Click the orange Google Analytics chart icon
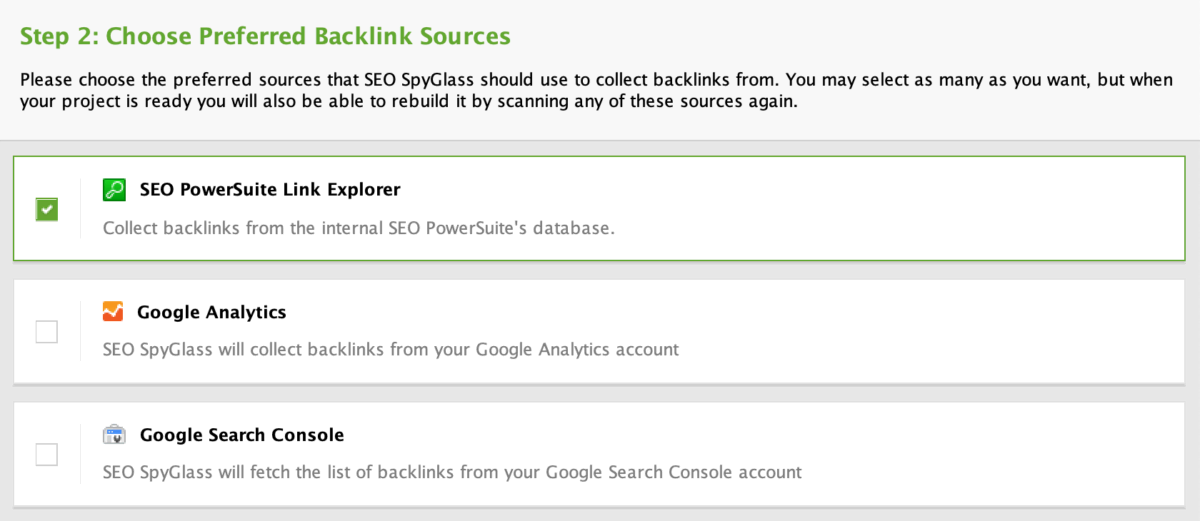Viewport: 1200px width, 521px height. (x=113, y=312)
